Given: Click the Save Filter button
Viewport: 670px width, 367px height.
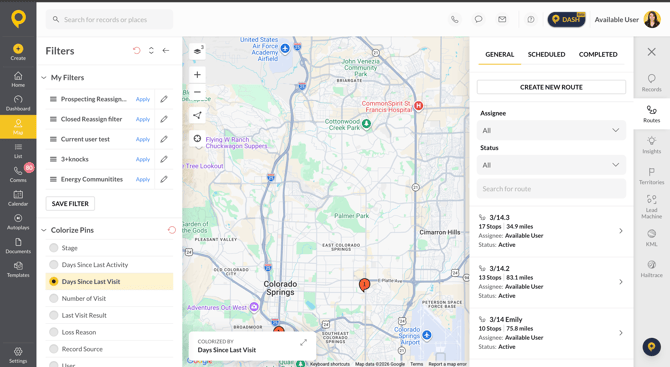Looking at the screenshot, I should tap(70, 203).
